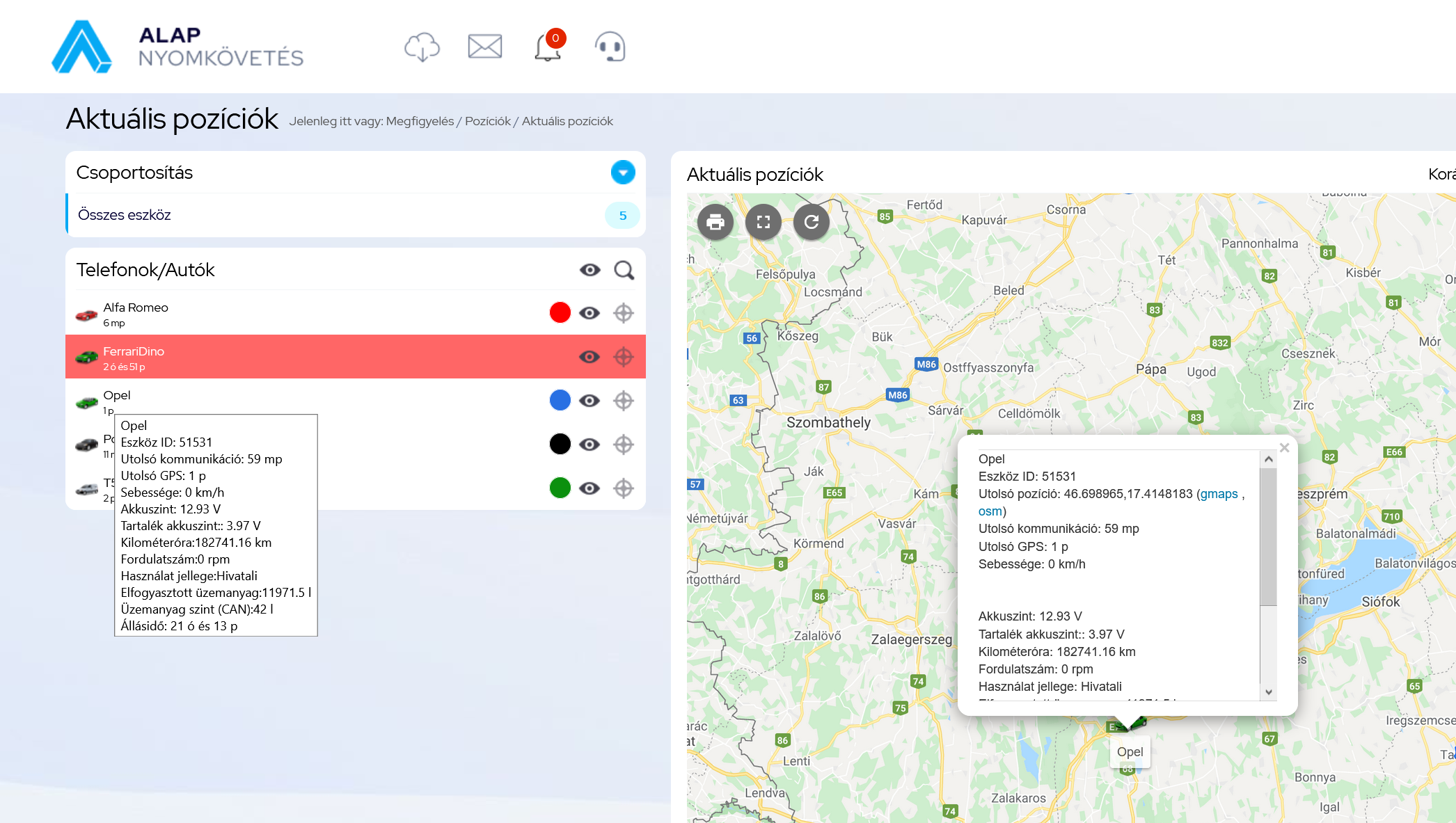The image size is (1456, 823).
Task: Toggle visibility of FerrariDino
Action: (x=589, y=357)
